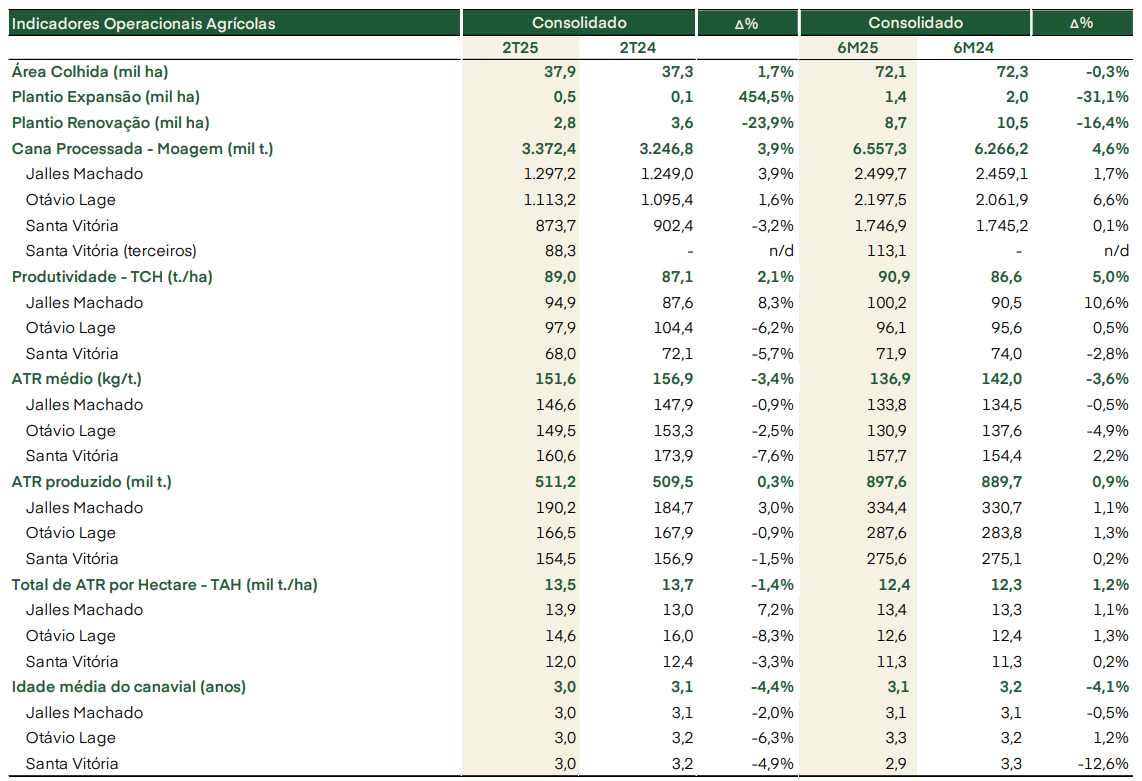Select the 2T24 column header
Viewport: 1142px width, 781px height.
[x=637, y=48]
